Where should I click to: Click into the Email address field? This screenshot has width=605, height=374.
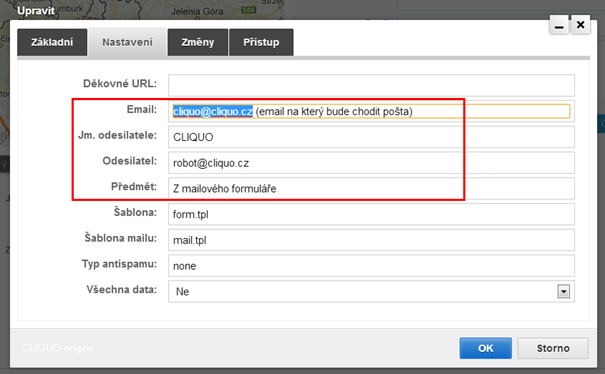coord(371,112)
